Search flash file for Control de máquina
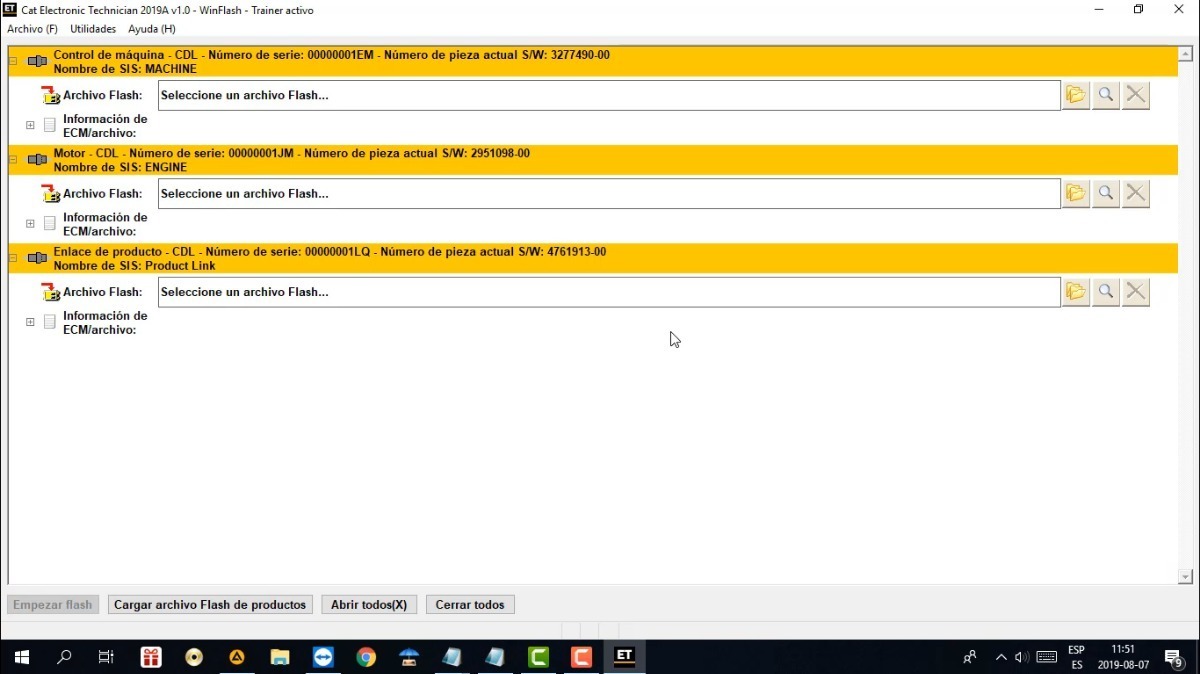The image size is (1200, 674). point(1105,95)
